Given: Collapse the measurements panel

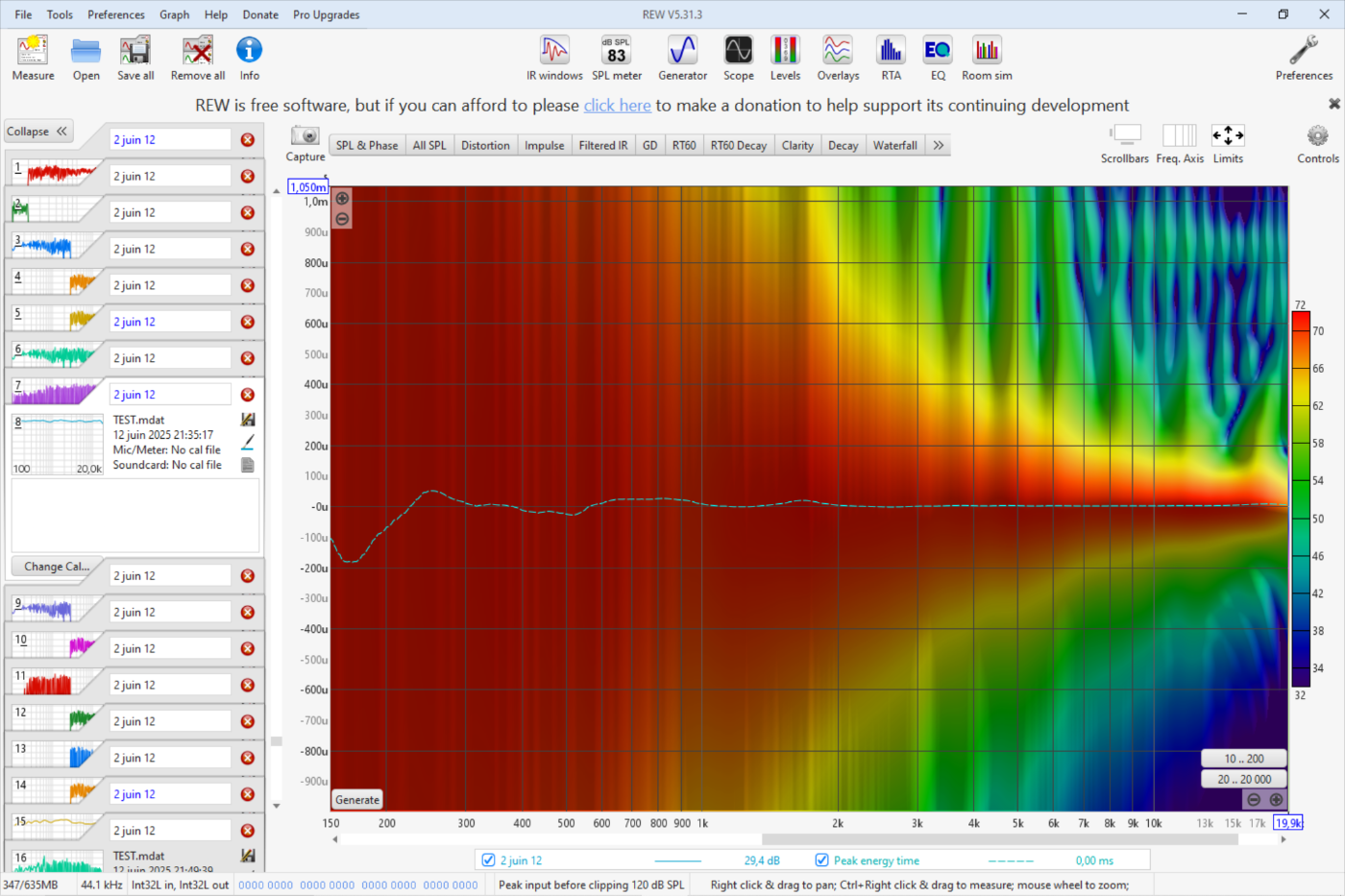Looking at the screenshot, I should click(37, 132).
